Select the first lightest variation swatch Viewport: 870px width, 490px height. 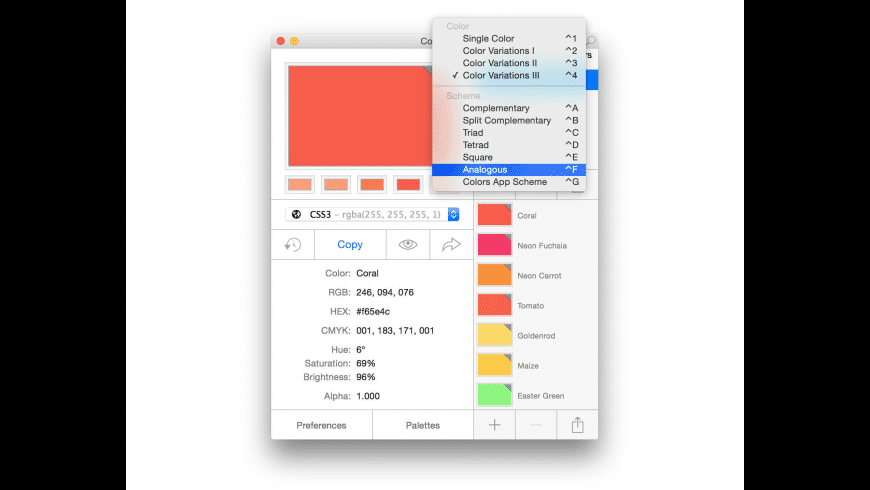coord(300,184)
